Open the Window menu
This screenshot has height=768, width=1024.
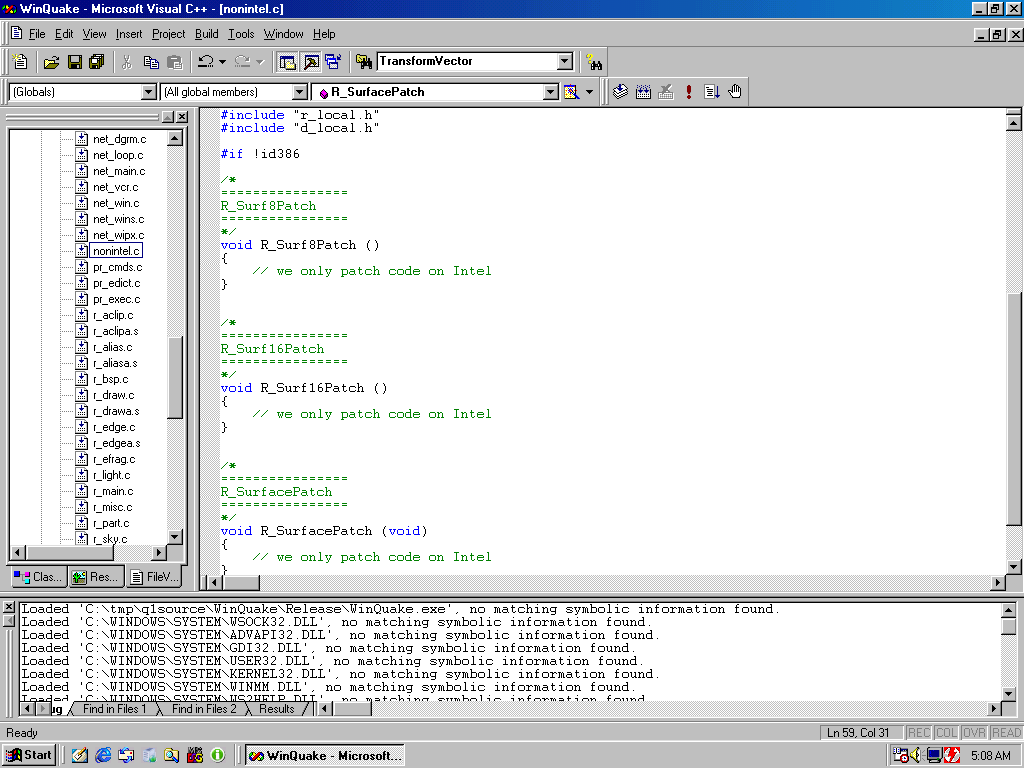(x=283, y=34)
